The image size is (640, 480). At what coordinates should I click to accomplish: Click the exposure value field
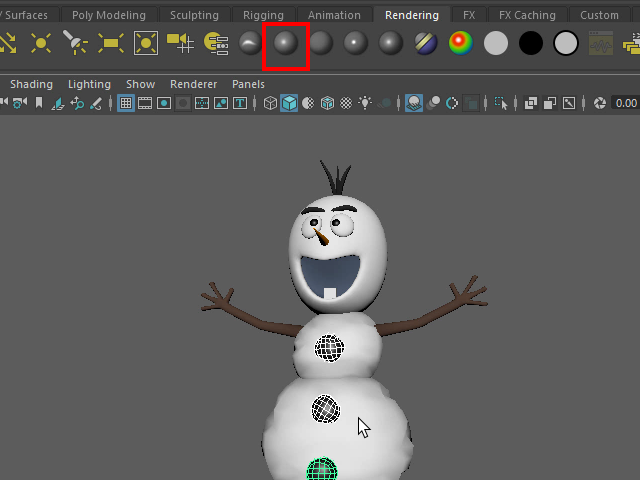[626, 103]
